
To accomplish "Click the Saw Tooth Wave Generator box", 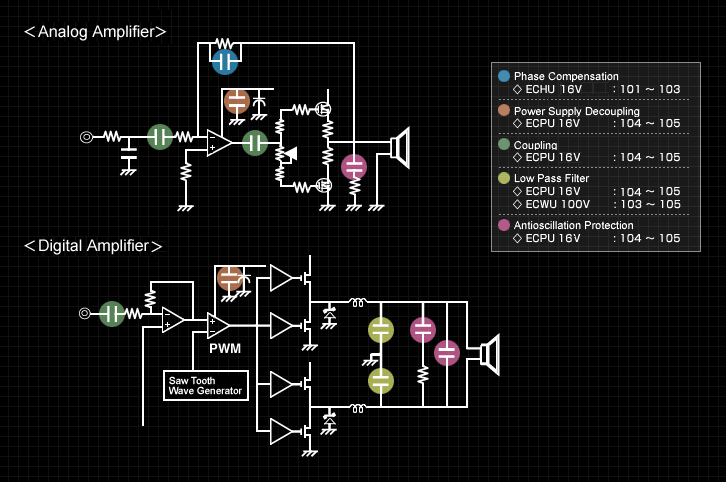I will [x=205, y=386].
